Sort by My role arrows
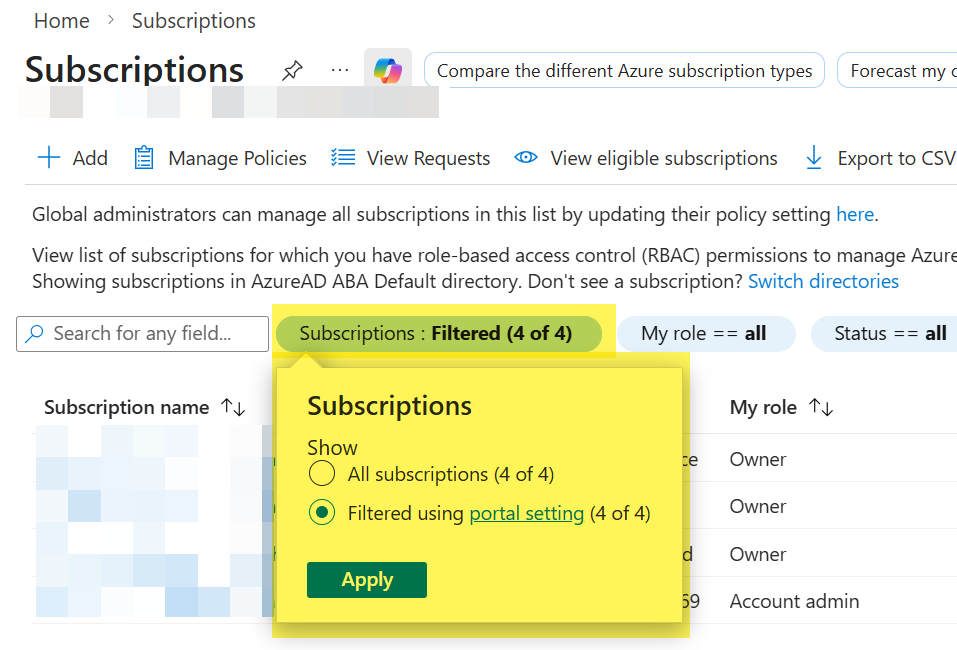 click(821, 406)
